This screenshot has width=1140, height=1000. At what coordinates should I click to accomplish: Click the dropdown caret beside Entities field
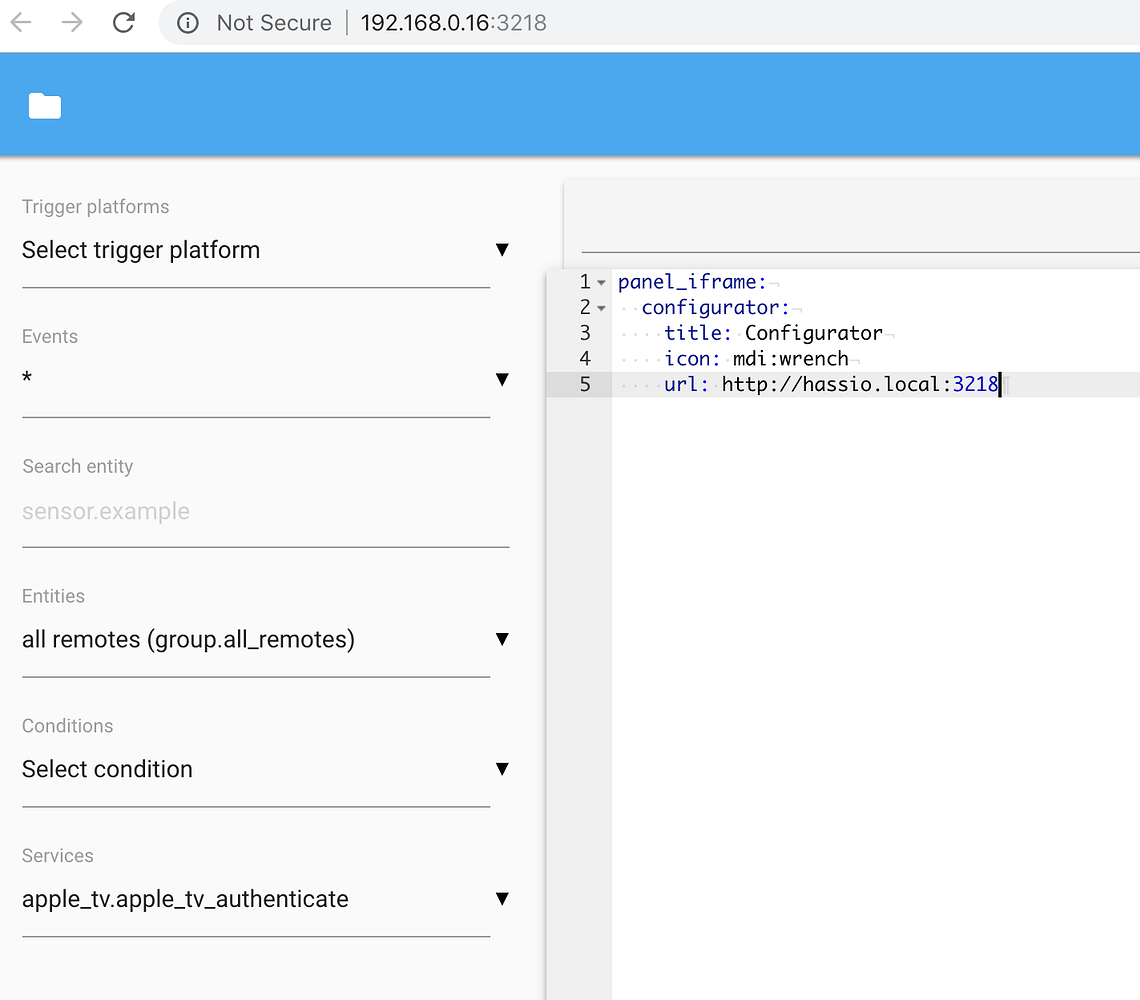(x=502, y=639)
